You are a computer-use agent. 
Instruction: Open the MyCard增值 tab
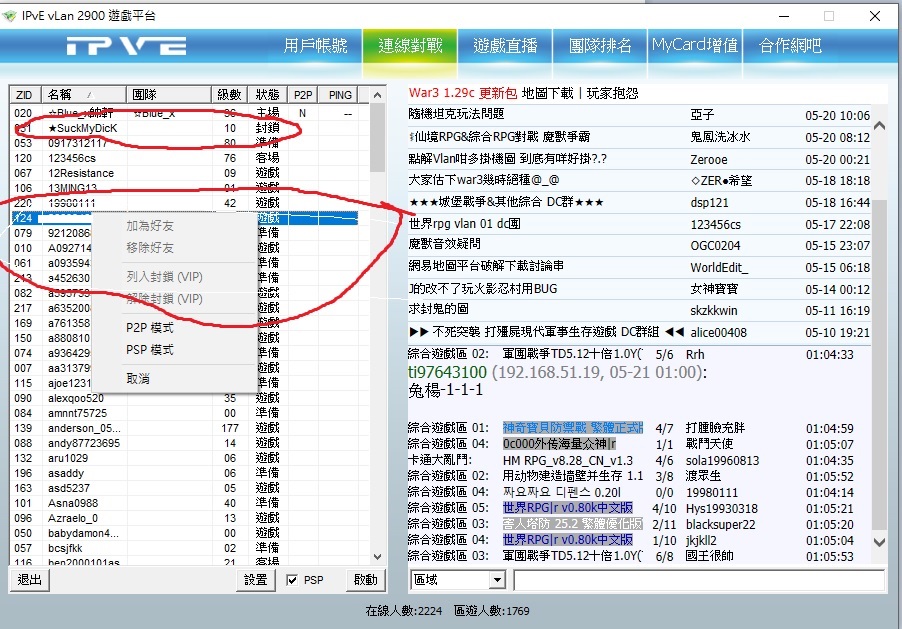point(695,45)
